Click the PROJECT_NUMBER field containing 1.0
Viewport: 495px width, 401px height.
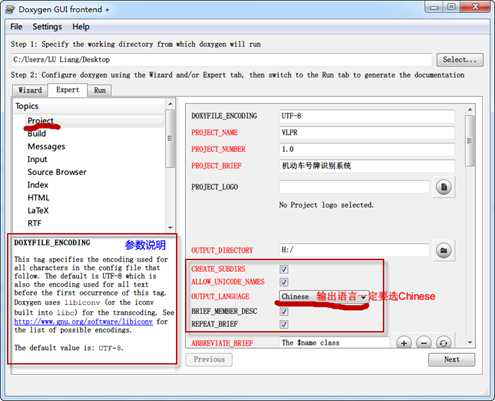tap(367, 149)
